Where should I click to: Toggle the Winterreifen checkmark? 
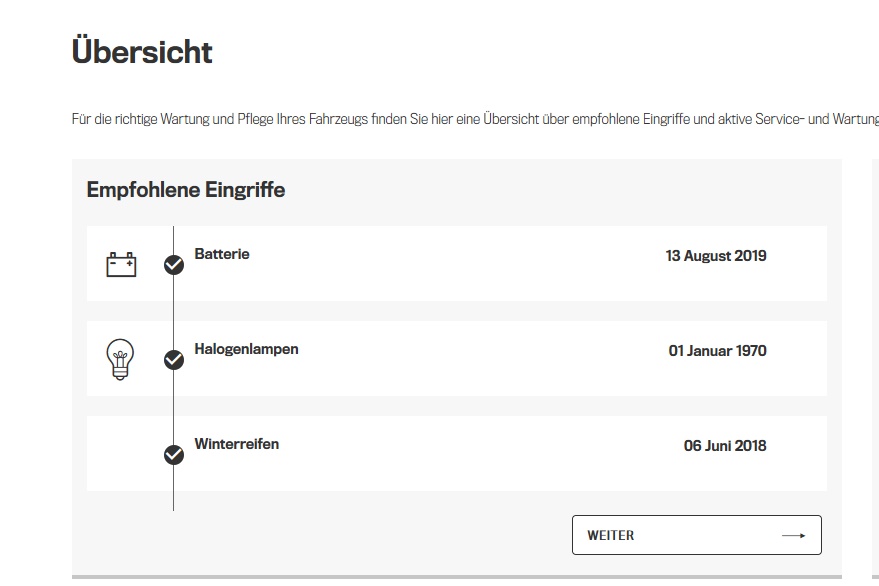[174, 455]
